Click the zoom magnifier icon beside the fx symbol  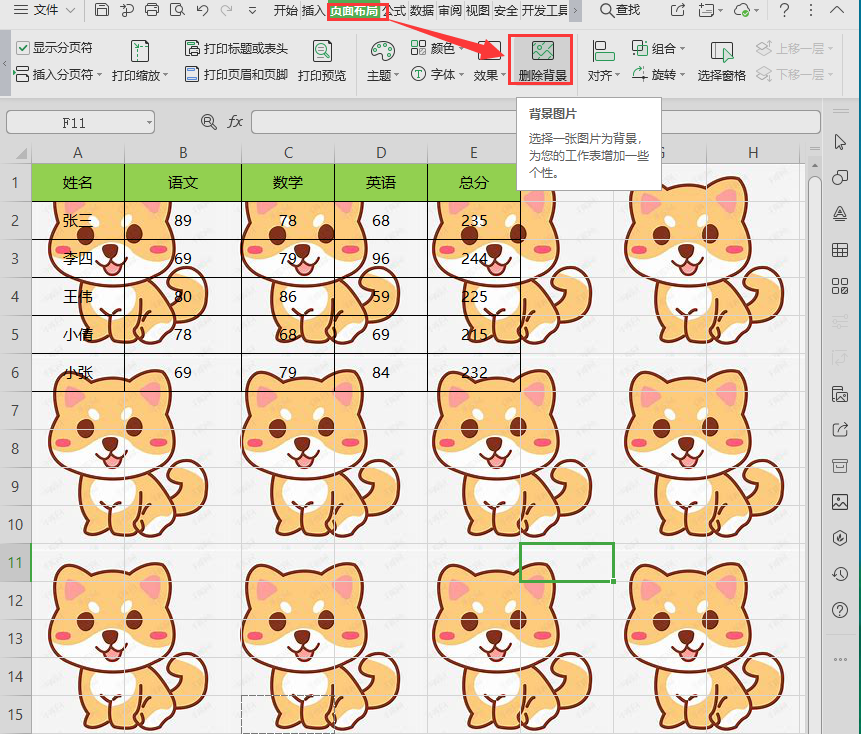(208, 122)
